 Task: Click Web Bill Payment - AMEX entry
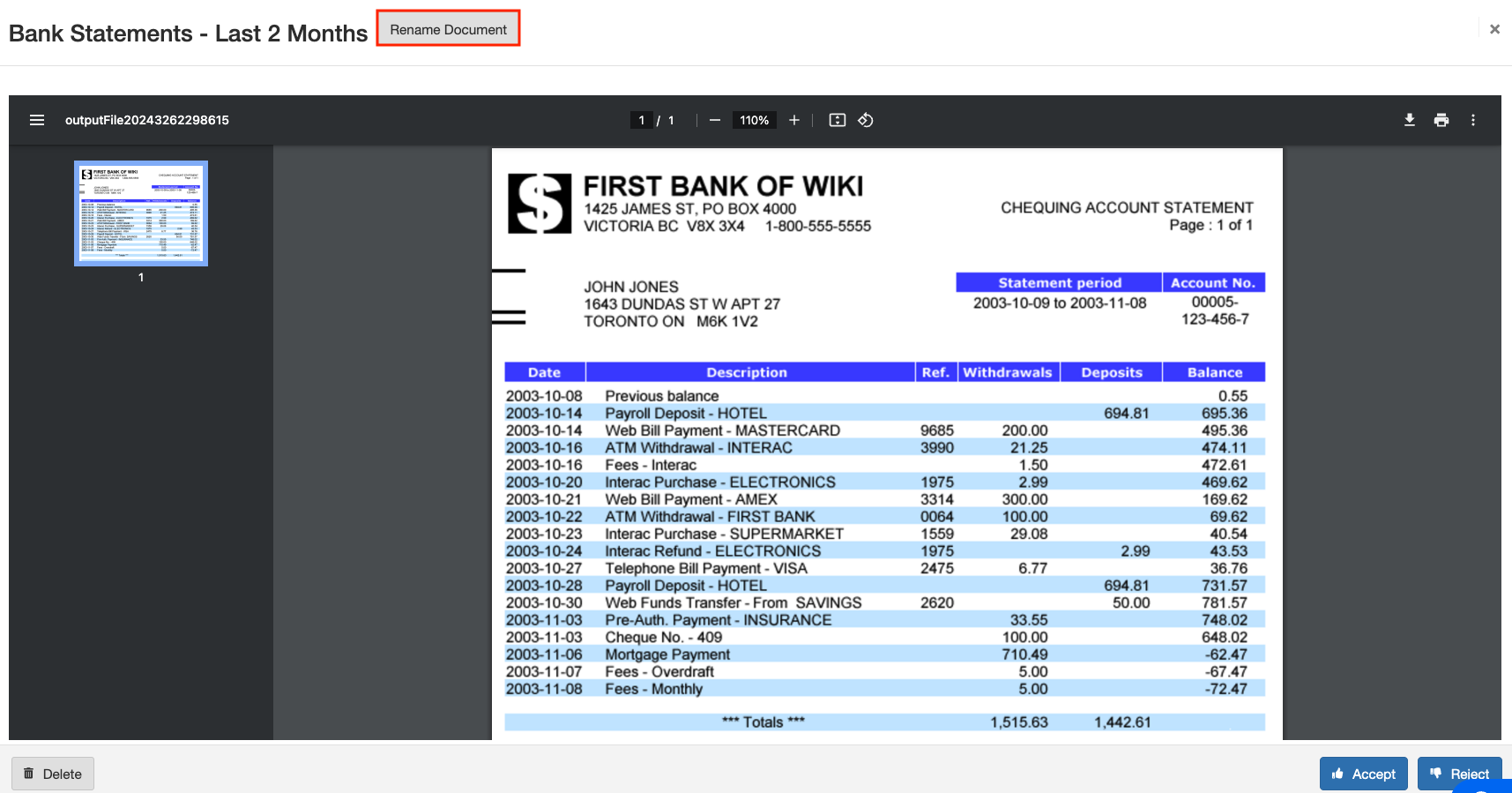(x=691, y=499)
